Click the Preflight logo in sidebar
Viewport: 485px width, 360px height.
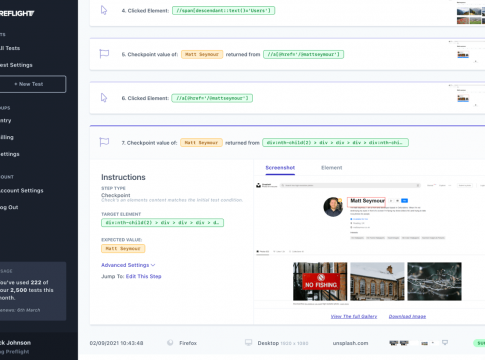[17, 14]
